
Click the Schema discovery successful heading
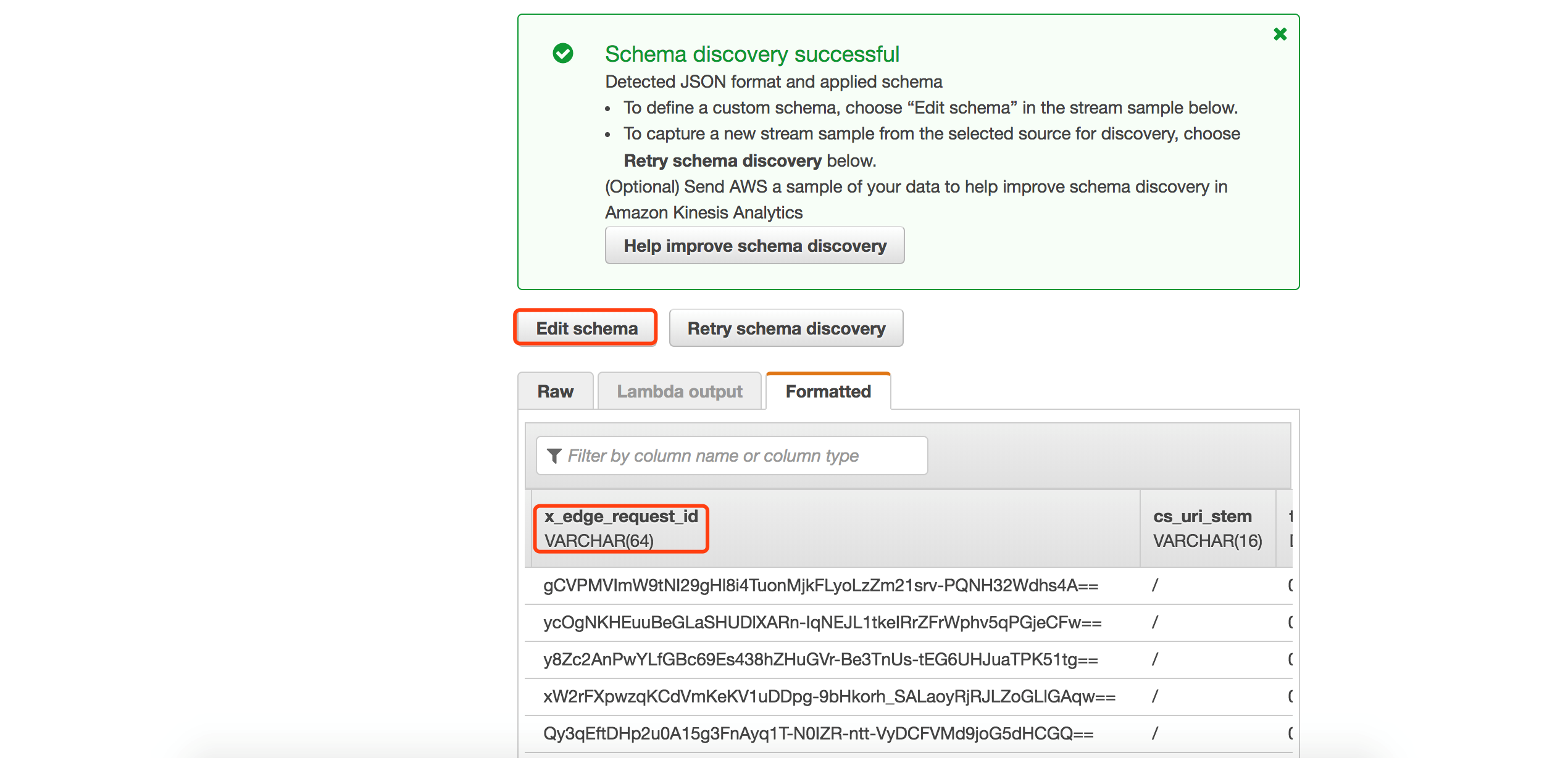[x=751, y=54]
